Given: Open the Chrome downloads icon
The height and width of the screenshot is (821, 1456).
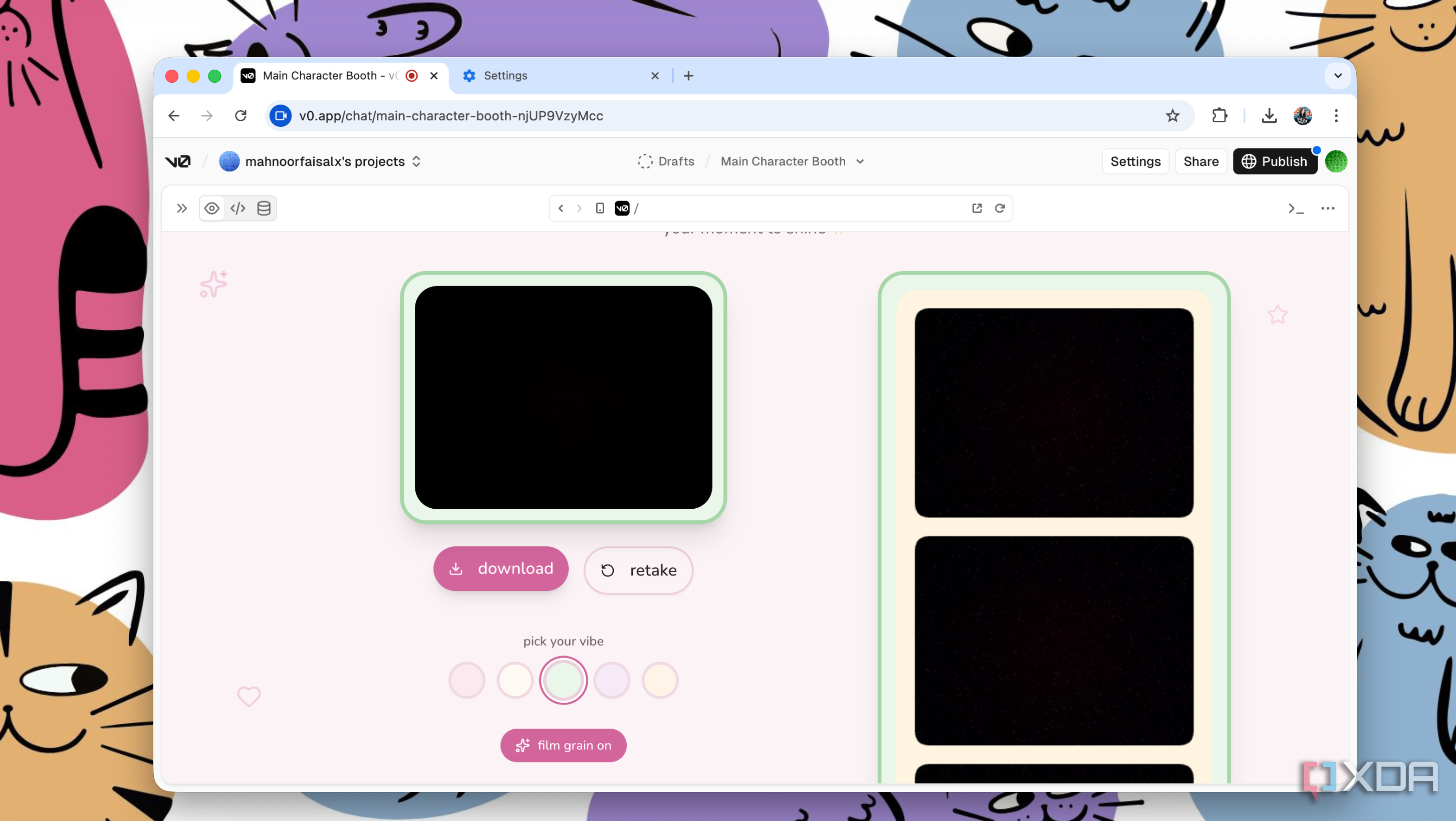Looking at the screenshot, I should (1270, 116).
